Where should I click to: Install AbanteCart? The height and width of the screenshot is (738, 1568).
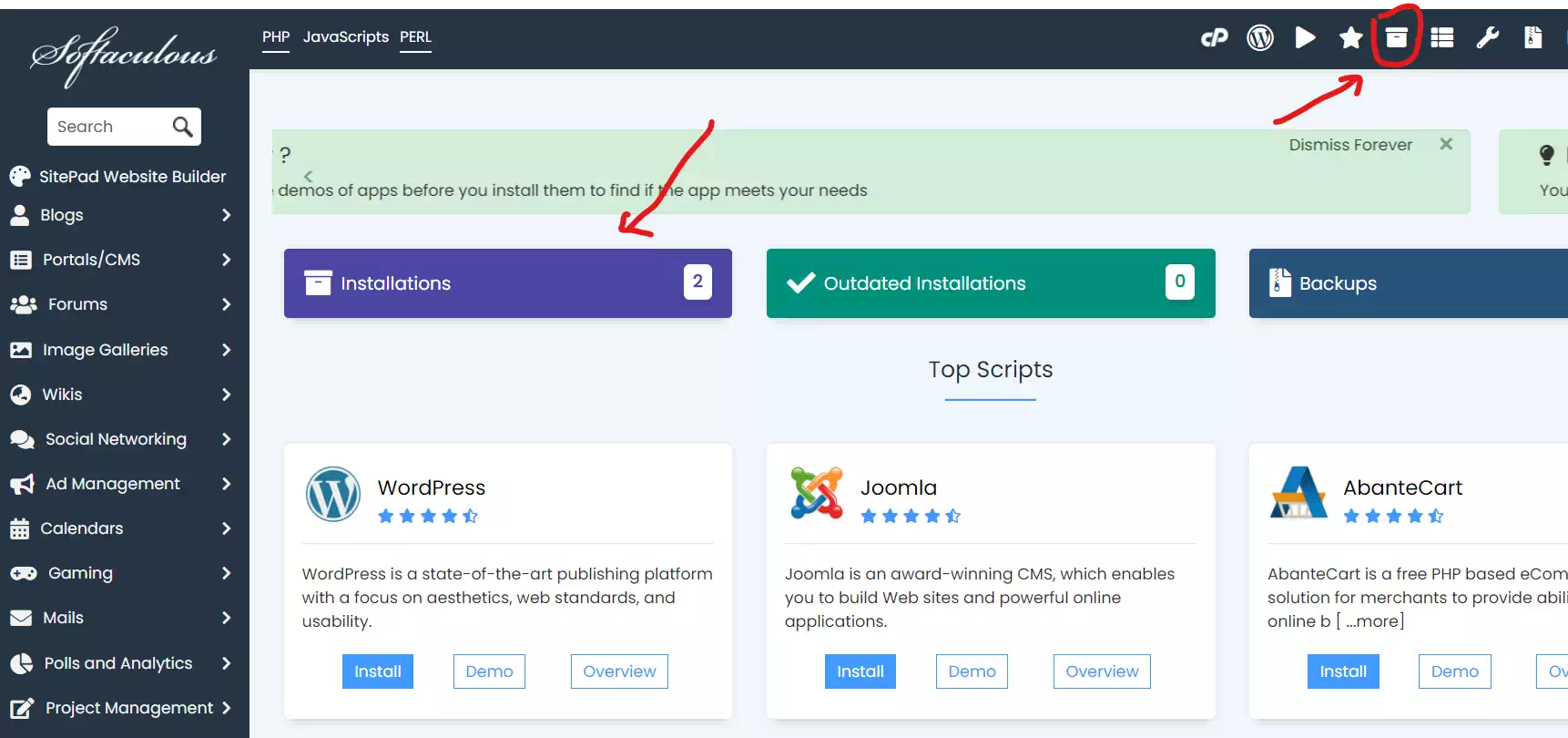click(1343, 671)
